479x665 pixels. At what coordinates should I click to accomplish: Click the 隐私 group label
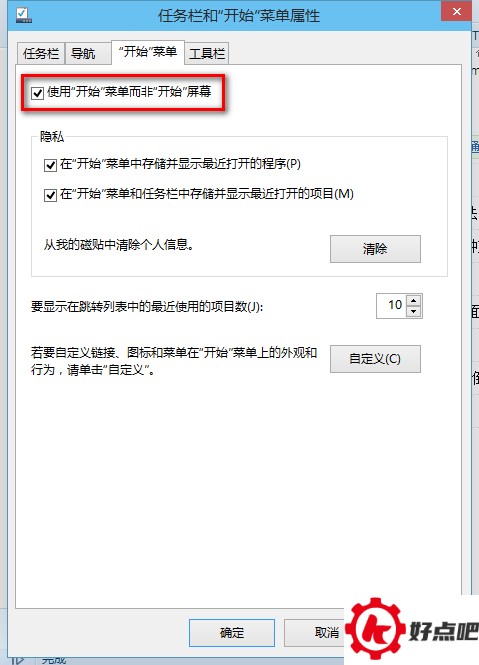click(52, 137)
